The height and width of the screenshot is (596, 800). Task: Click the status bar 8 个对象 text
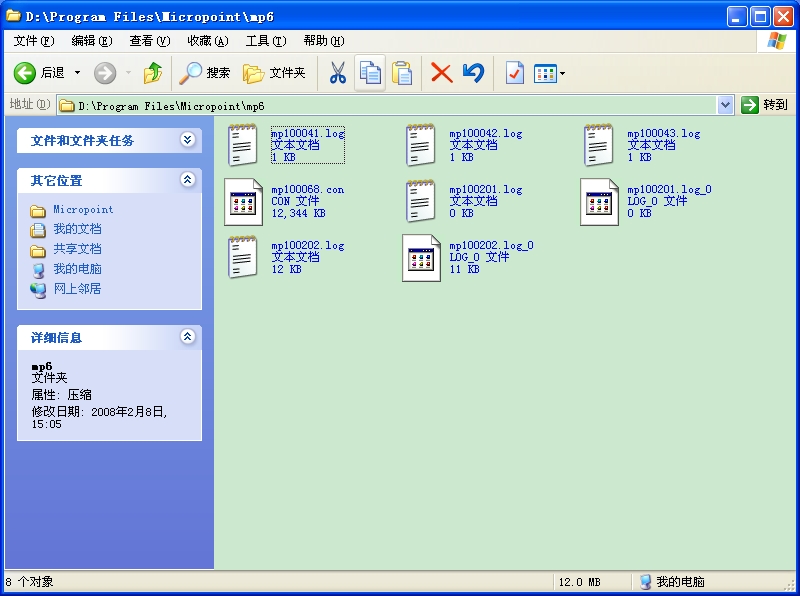(x=30, y=582)
